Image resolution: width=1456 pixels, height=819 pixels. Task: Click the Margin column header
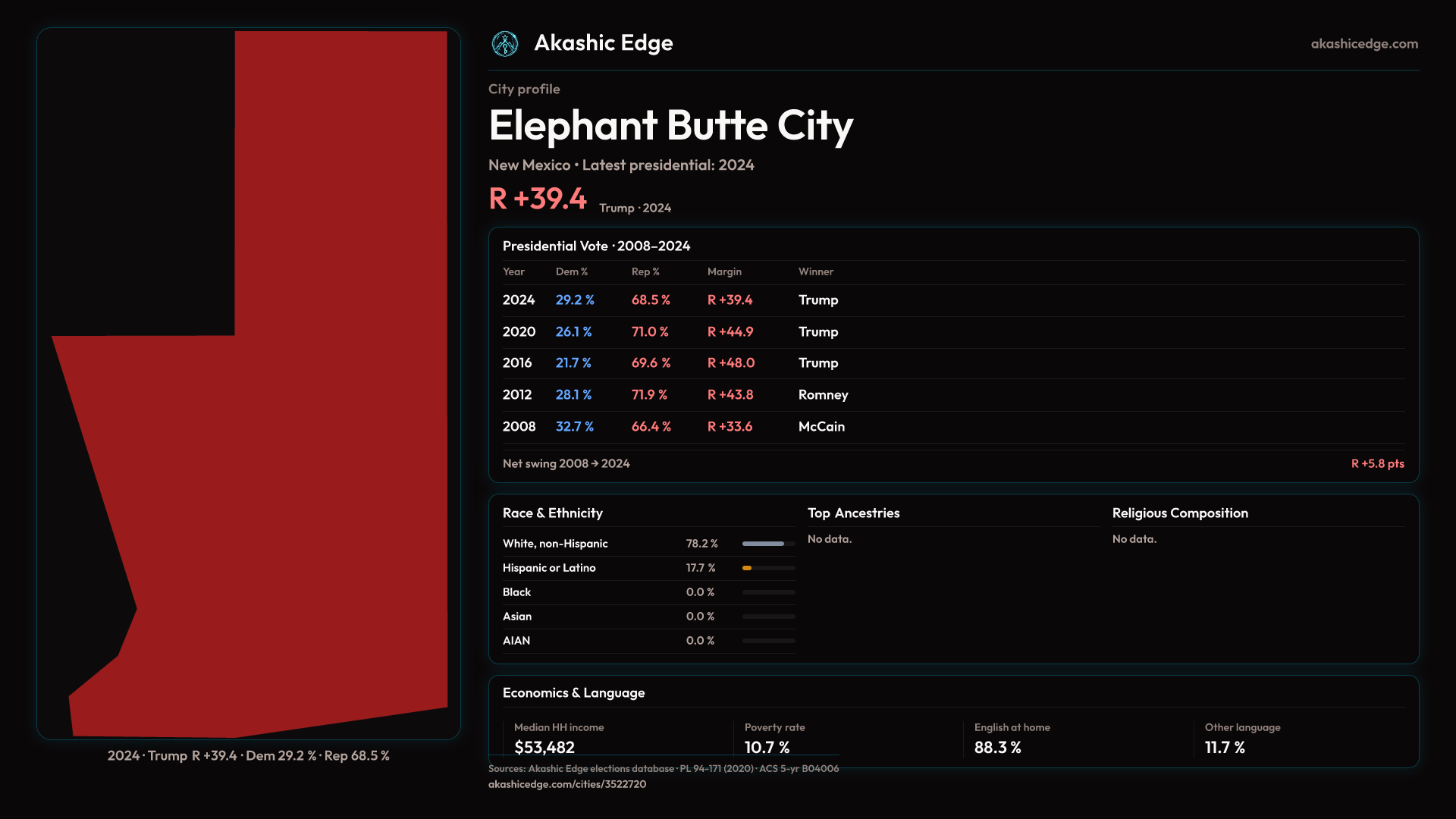pyautogui.click(x=723, y=271)
